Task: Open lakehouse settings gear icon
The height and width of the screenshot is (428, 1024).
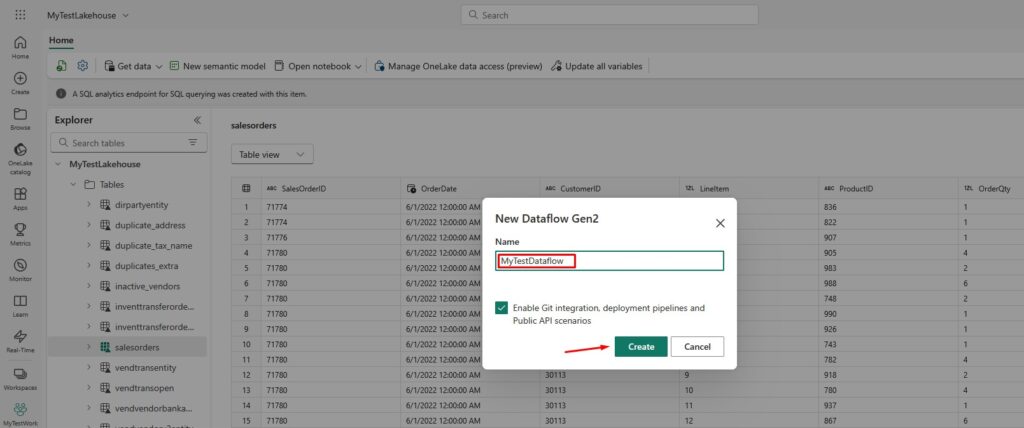Action: [82, 66]
